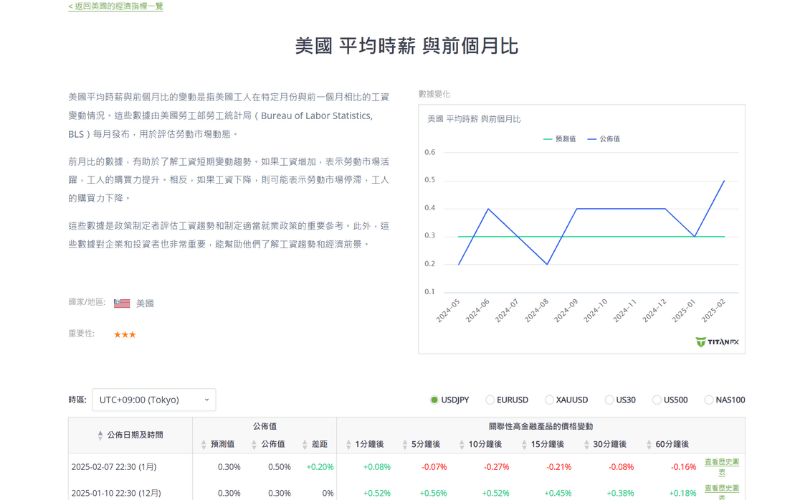Click the US flag icon
The height and width of the screenshot is (500, 800).
(122, 304)
